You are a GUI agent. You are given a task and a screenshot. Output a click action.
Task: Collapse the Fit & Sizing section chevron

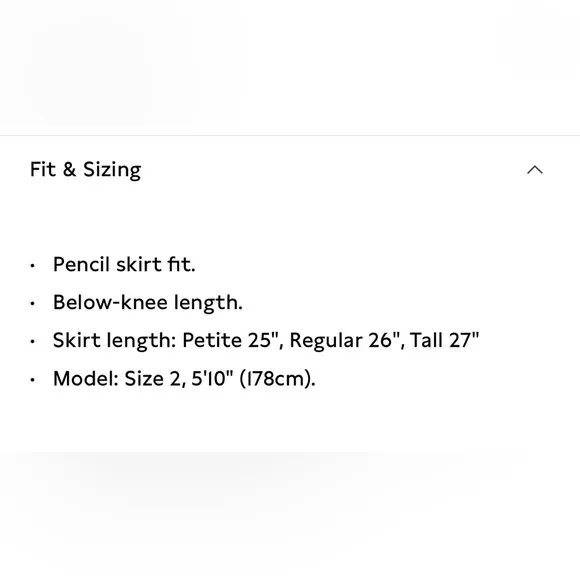pyautogui.click(x=535, y=170)
